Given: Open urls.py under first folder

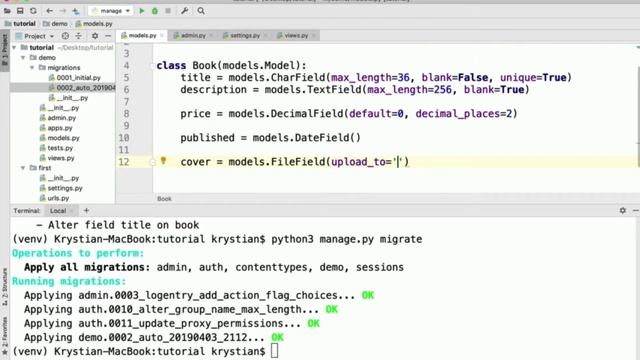Looking at the screenshot, I should coord(54,198).
